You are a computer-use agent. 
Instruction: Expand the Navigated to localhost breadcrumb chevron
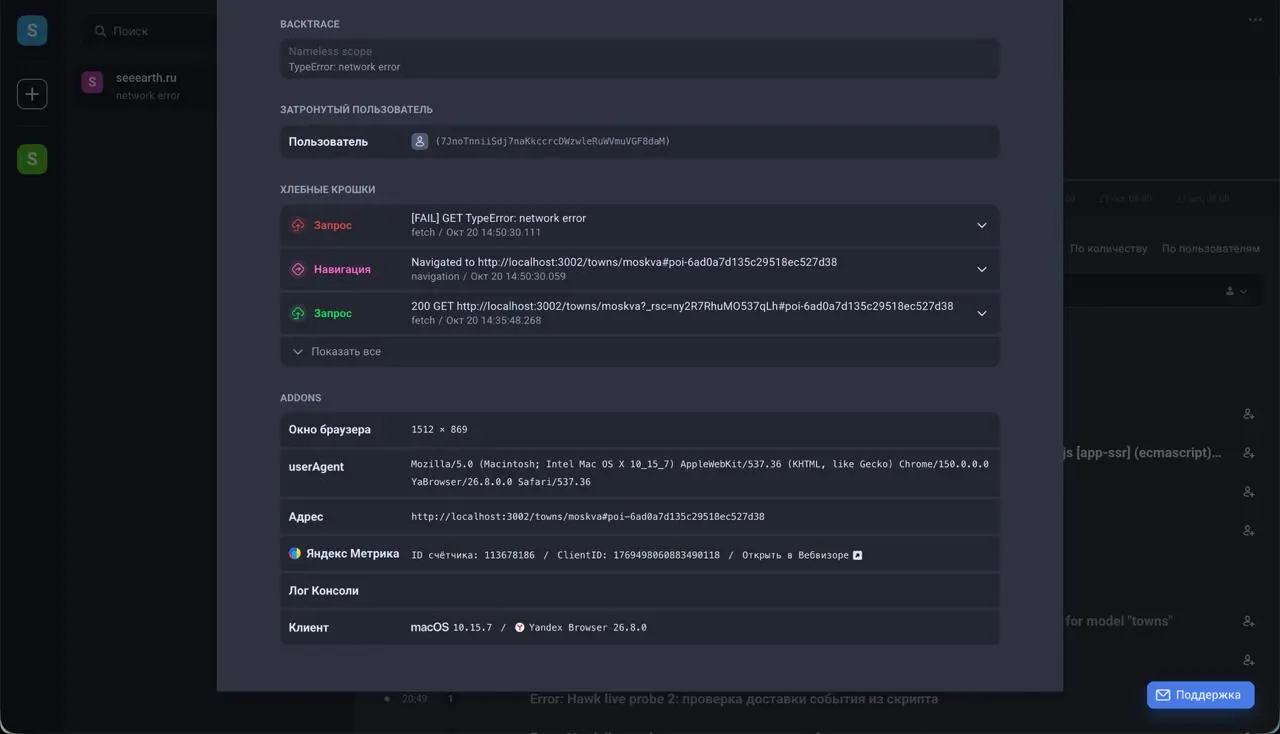(981, 270)
